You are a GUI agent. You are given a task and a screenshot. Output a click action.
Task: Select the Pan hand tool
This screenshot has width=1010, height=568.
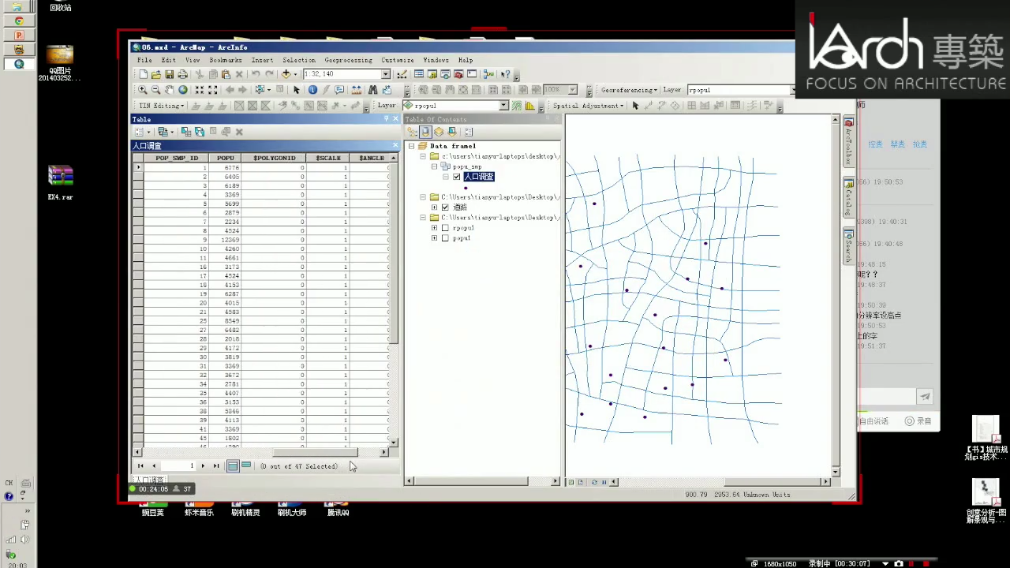tap(169, 90)
